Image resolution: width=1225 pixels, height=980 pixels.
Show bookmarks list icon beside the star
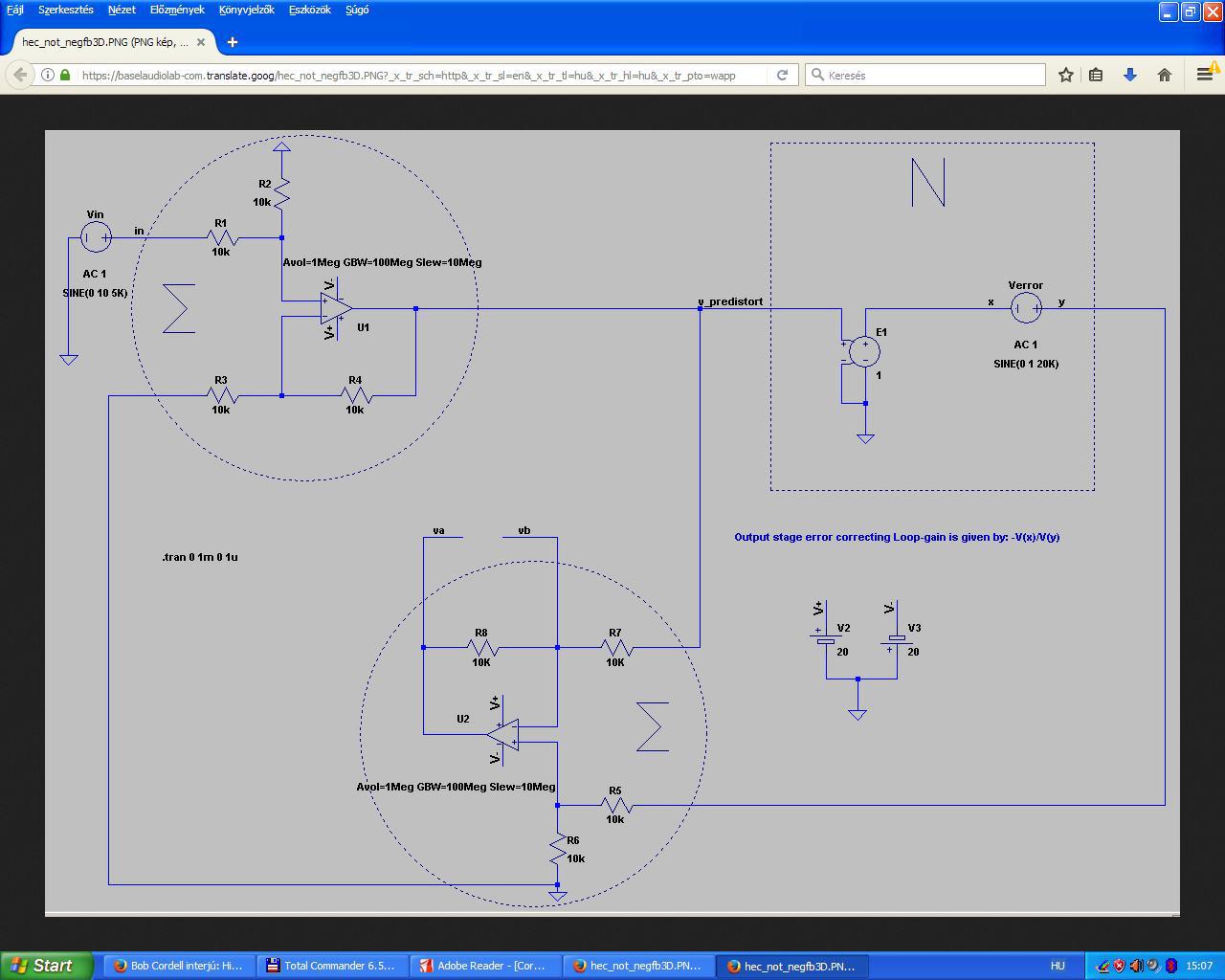pyautogui.click(x=1097, y=75)
